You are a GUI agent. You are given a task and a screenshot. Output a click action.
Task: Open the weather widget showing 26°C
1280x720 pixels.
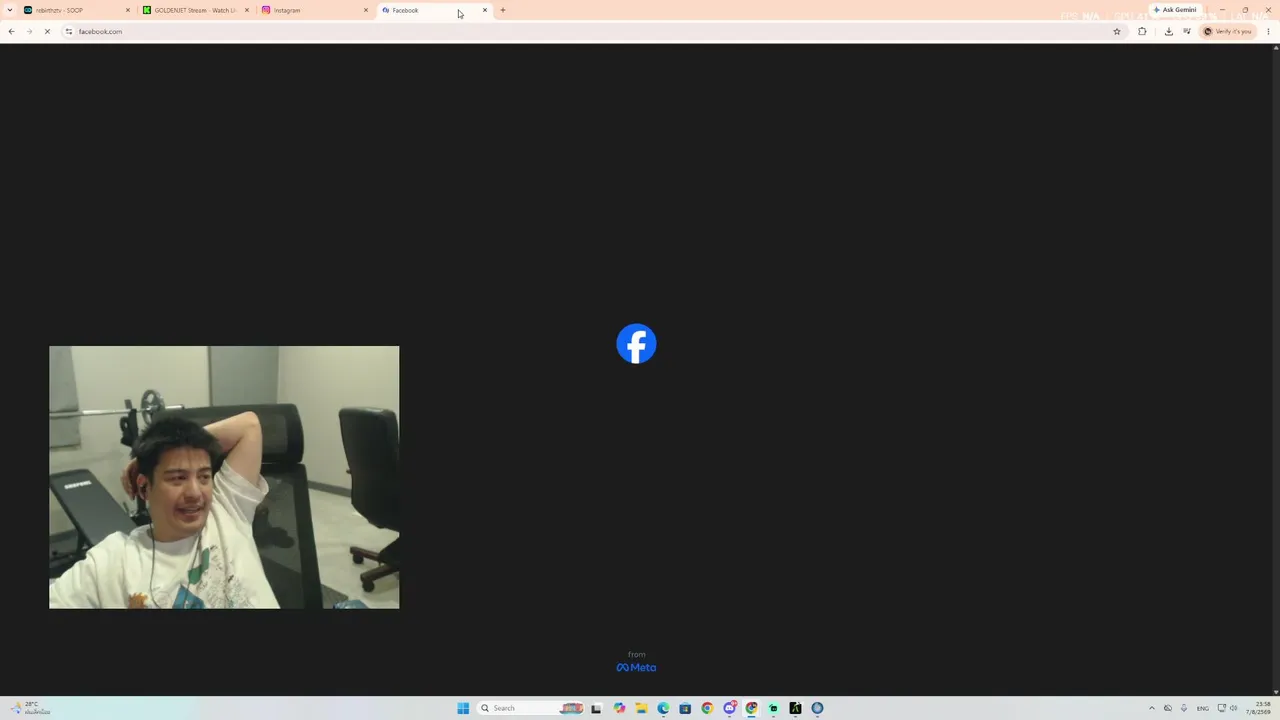pyautogui.click(x=32, y=708)
